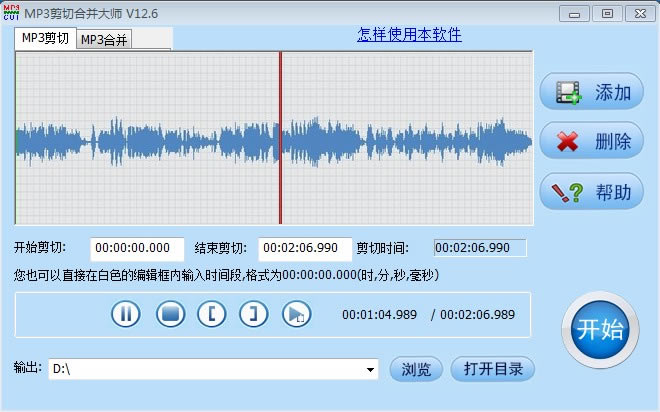Click the 浏览 (Browse) button
This screenshot has width=660, height=412.
click(416, 369)
